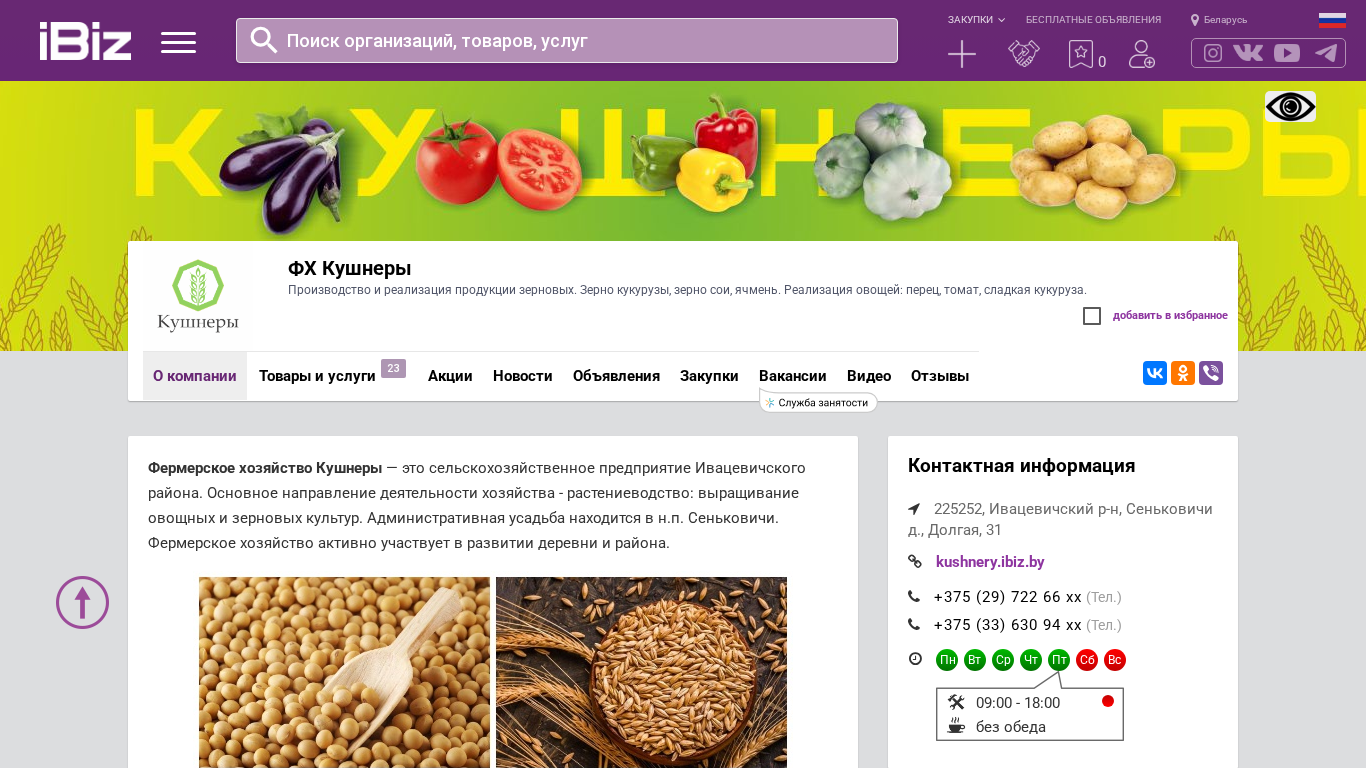Click the Служба занятости tooltip link
This screenshot has height=768, width=1366.
(818, 402)
